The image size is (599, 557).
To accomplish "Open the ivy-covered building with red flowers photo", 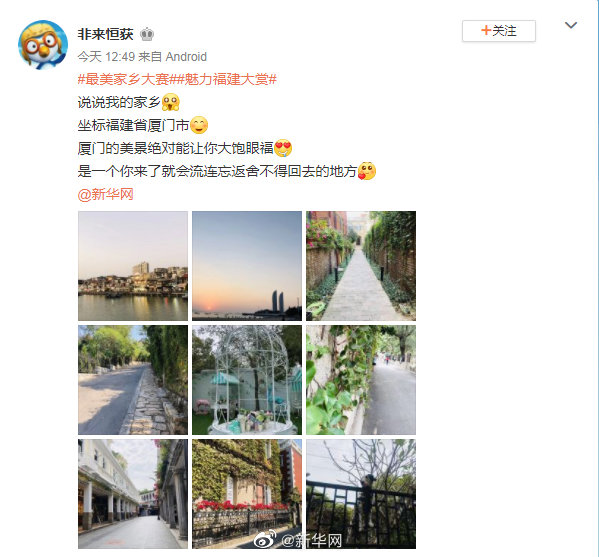I will pos(247,494).
